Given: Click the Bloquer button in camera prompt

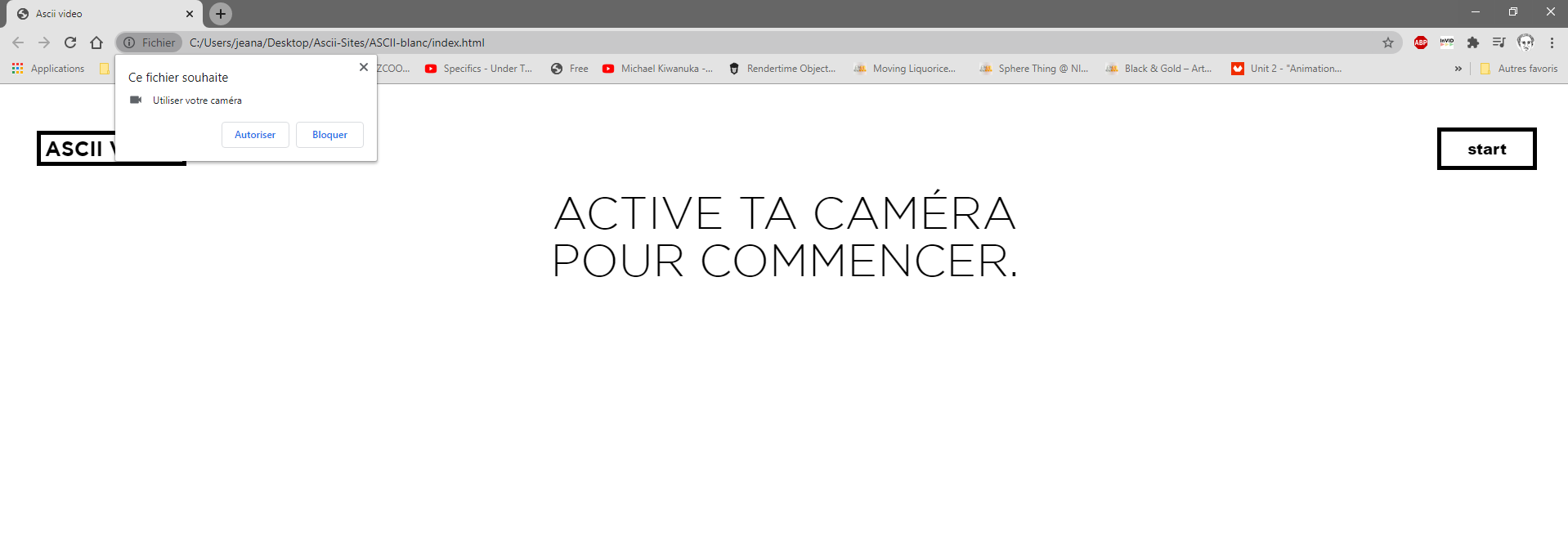Looking at the screenshot, I should pyautogui.click(x=329, y=135).
